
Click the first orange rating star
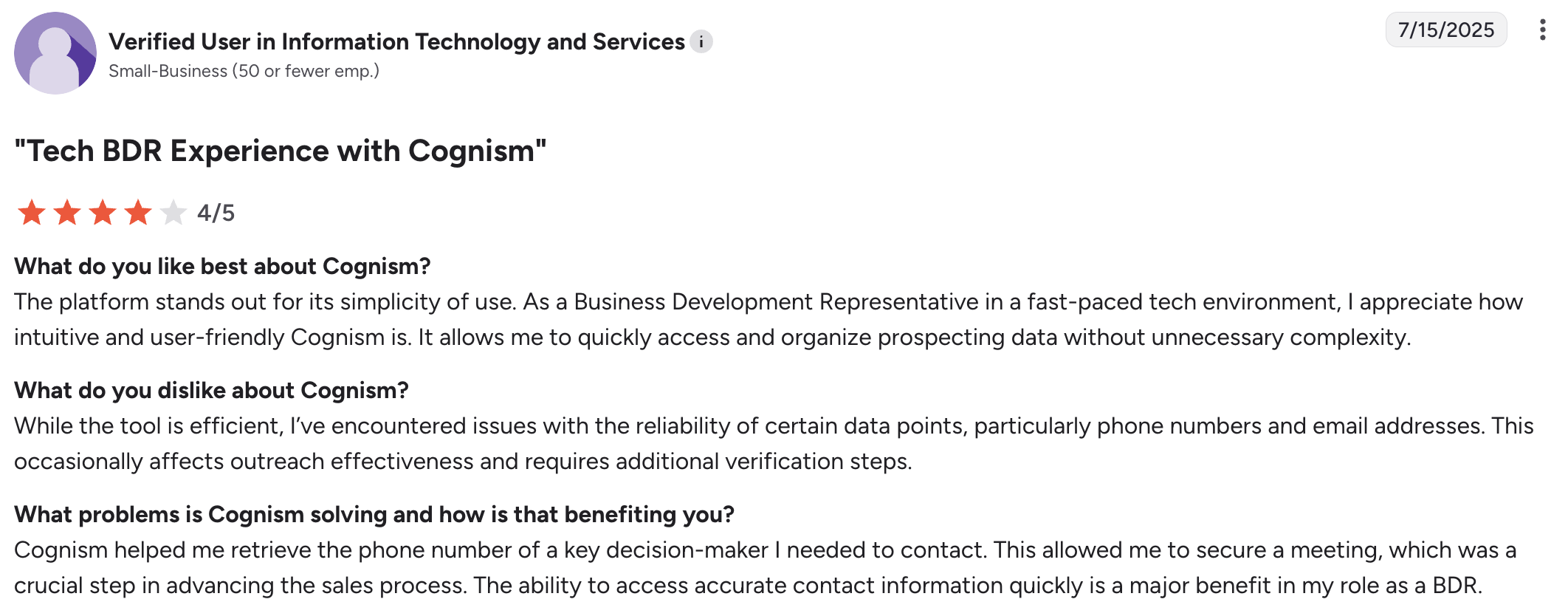(x=31, y=213)
